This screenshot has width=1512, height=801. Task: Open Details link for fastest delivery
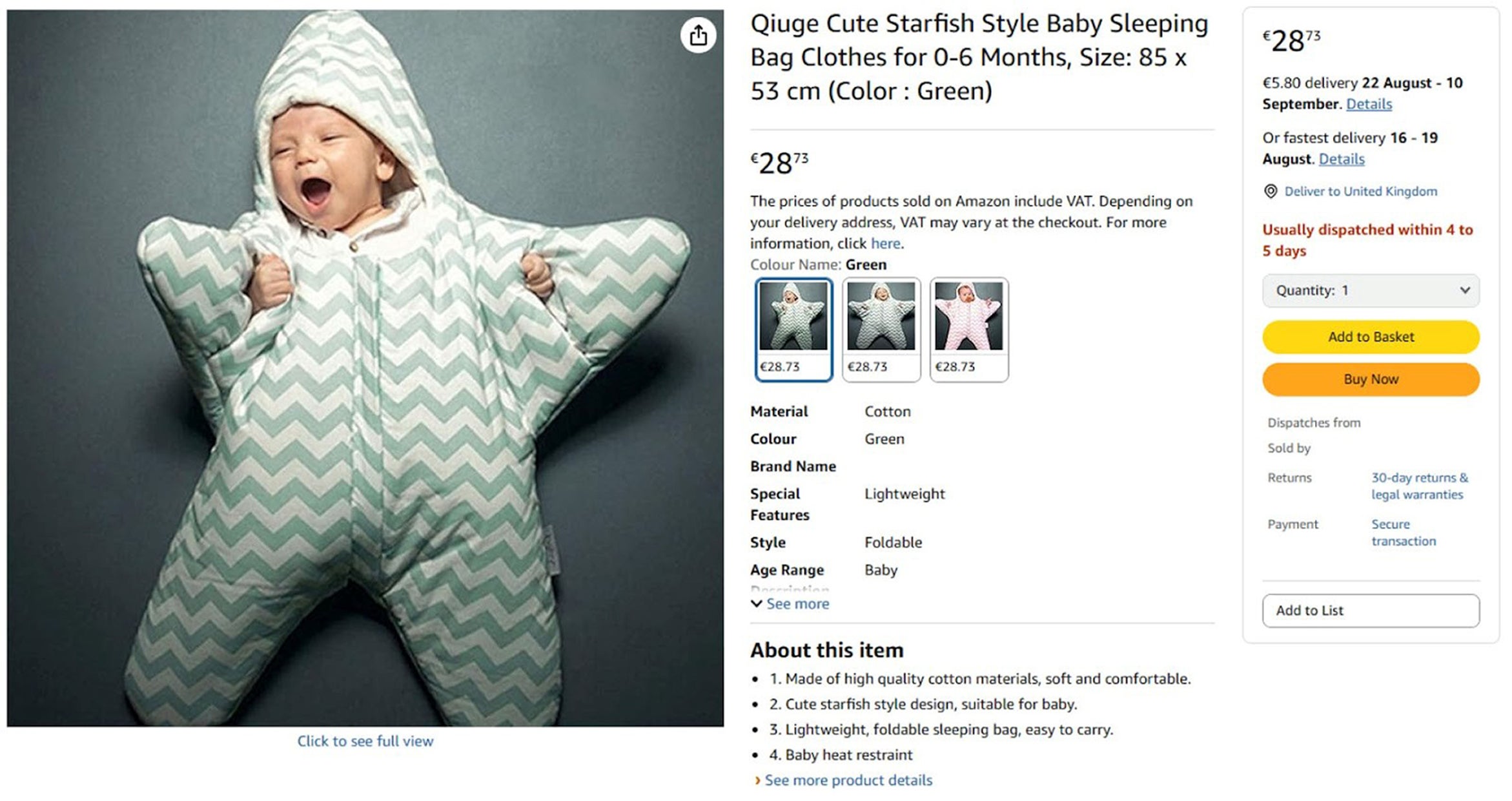1341,159
